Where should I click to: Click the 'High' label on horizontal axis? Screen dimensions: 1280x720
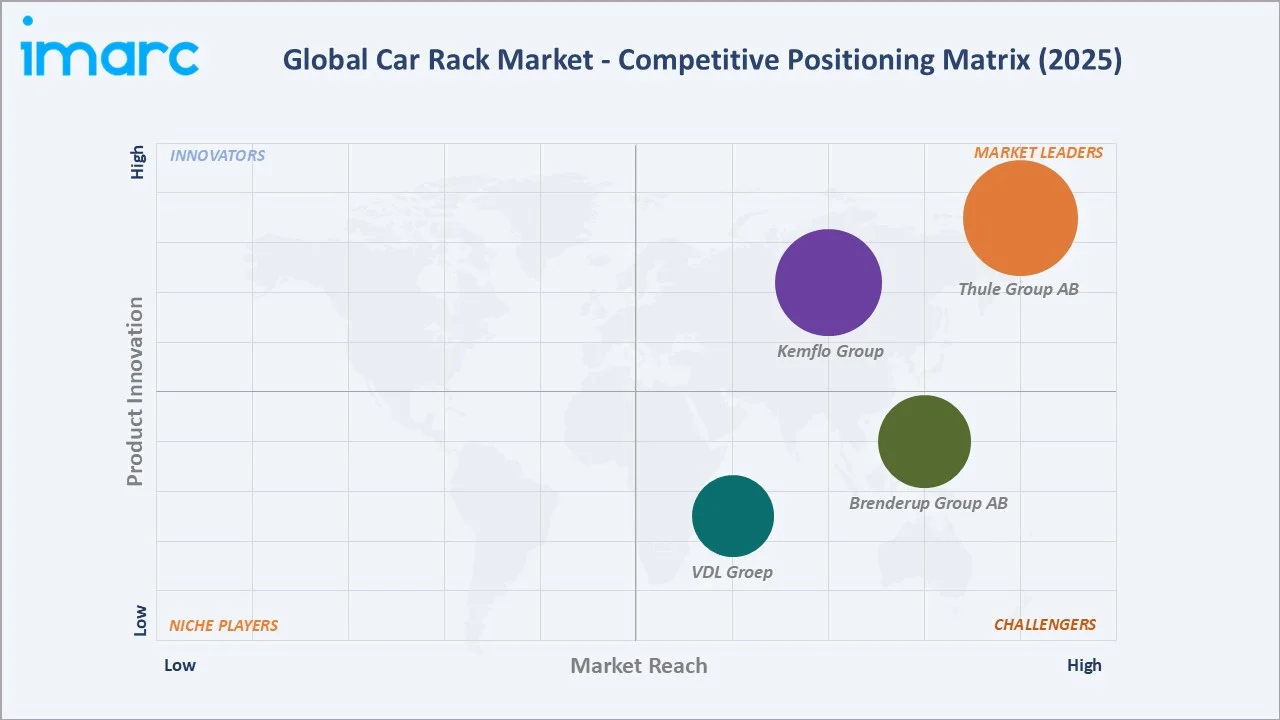(1084, 665)
